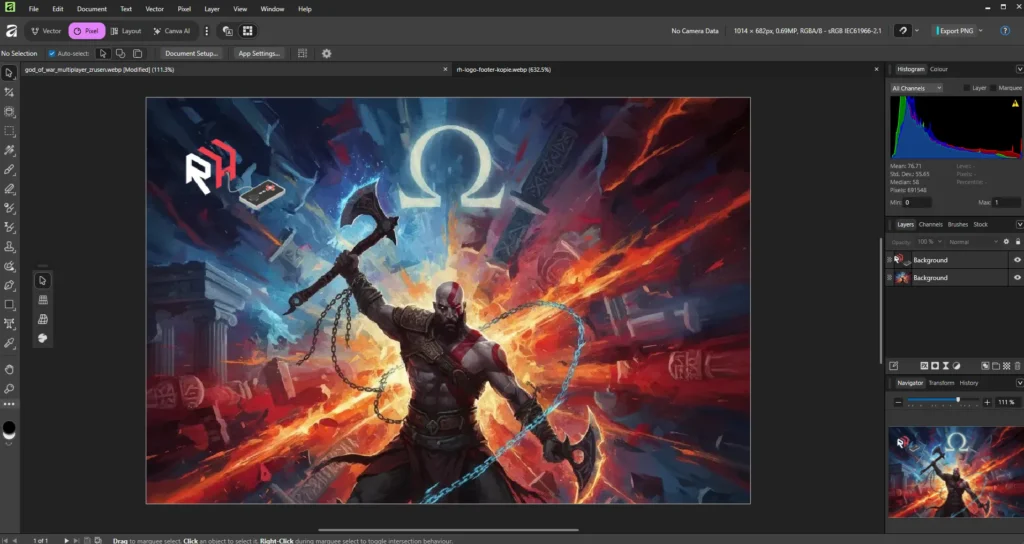Switch to the Colour tab
Viewport: 1024px width, 544px height.
938,69
